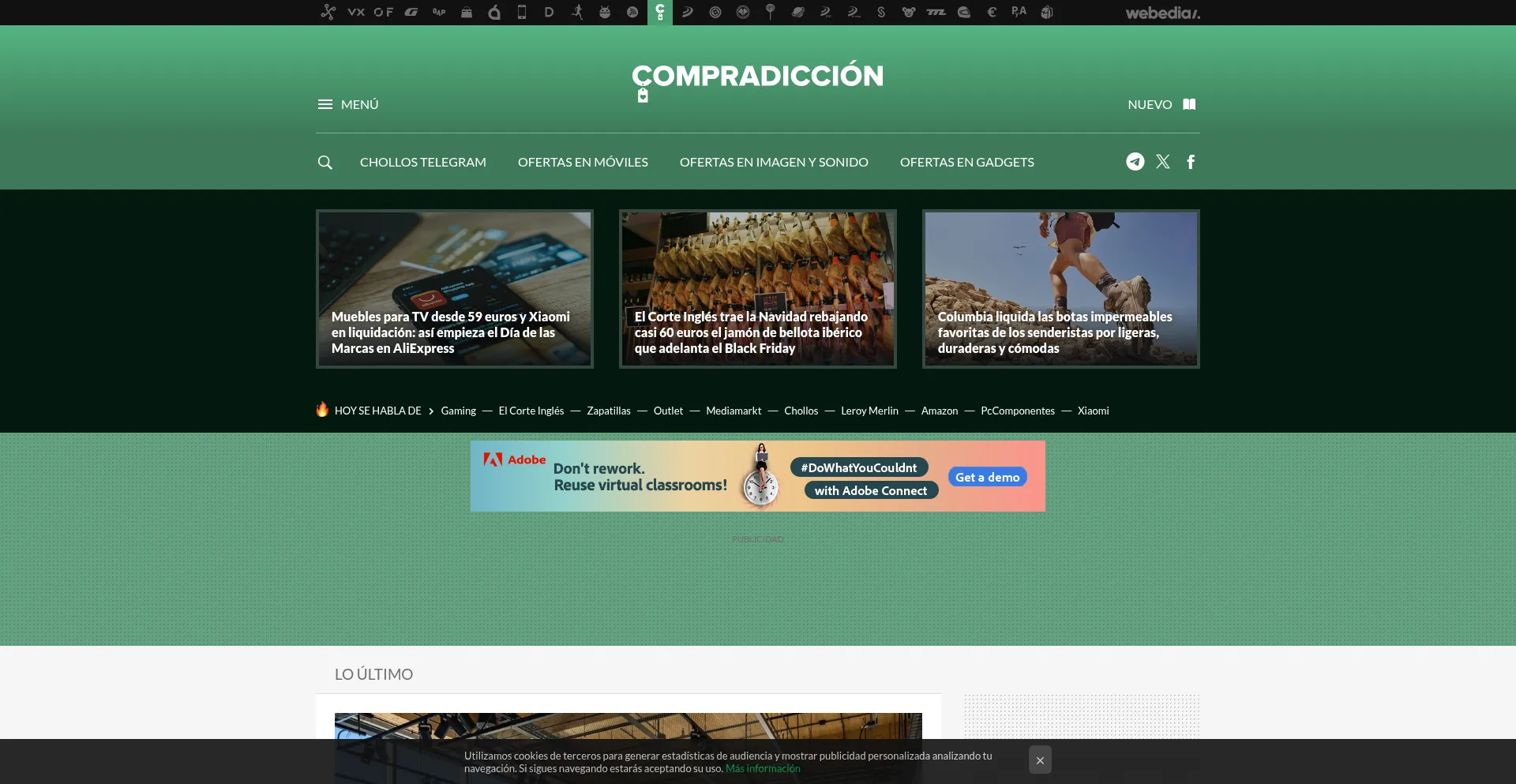Open the Columbia botas impermeables article

pos(1060,289)
